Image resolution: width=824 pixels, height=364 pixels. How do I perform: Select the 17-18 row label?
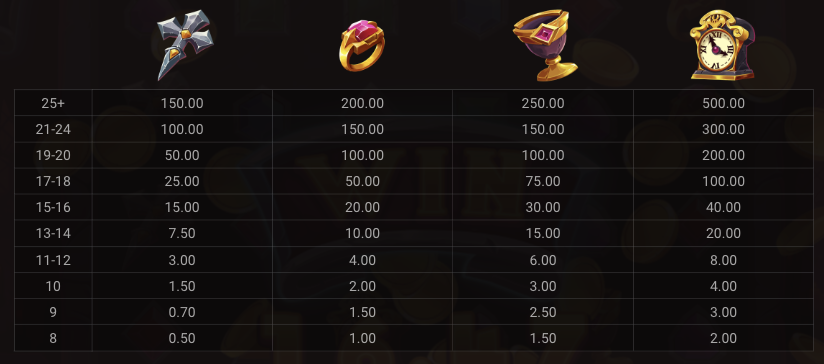click(x=53, y=181)
